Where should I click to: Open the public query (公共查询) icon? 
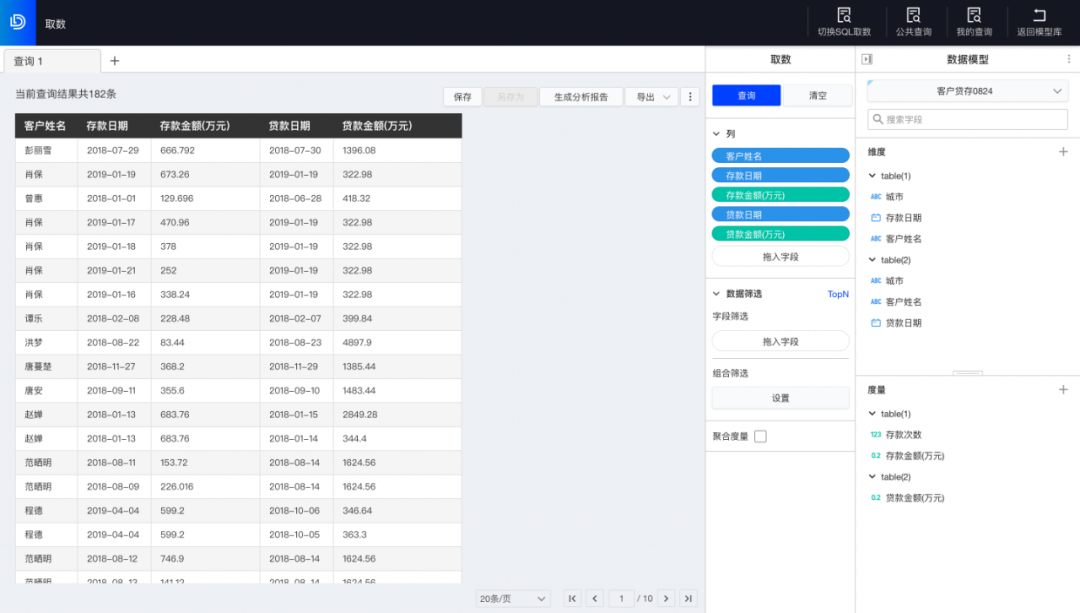pyautogui.click(x=912, y=16)
